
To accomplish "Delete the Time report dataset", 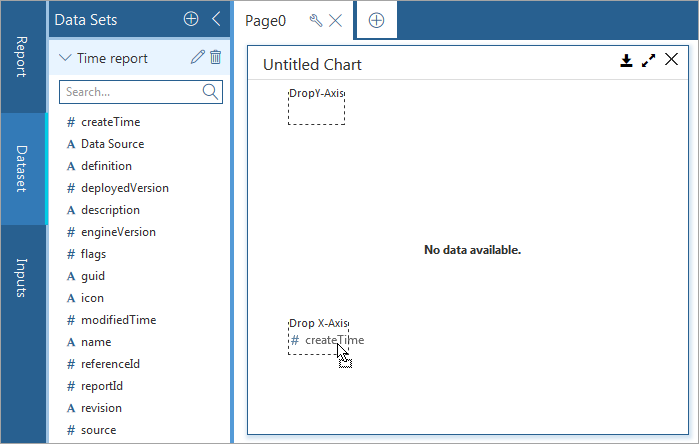I will (x=215, y=58).
